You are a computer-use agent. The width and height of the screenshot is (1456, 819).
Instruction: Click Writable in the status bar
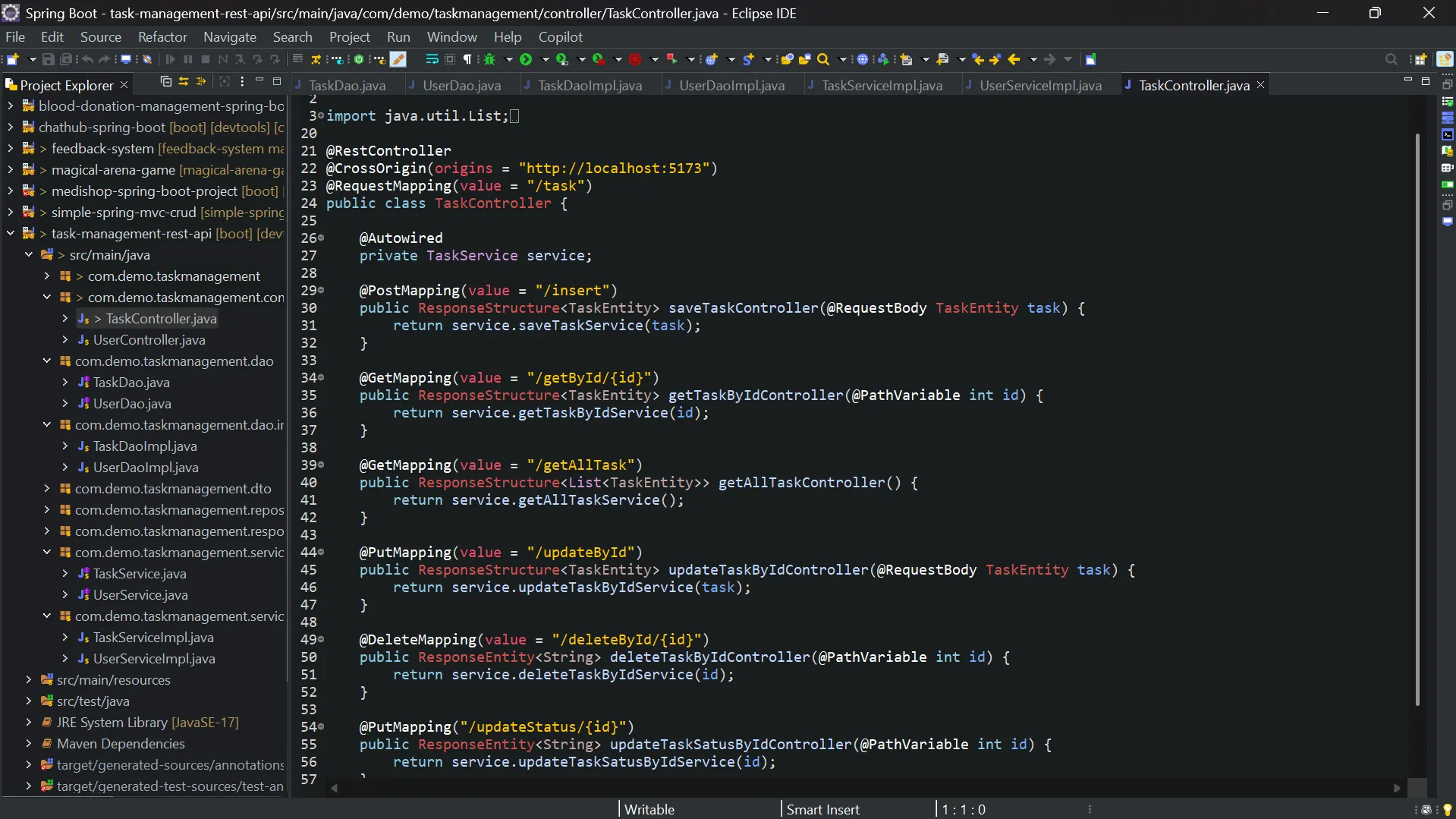tap(649, 810)
